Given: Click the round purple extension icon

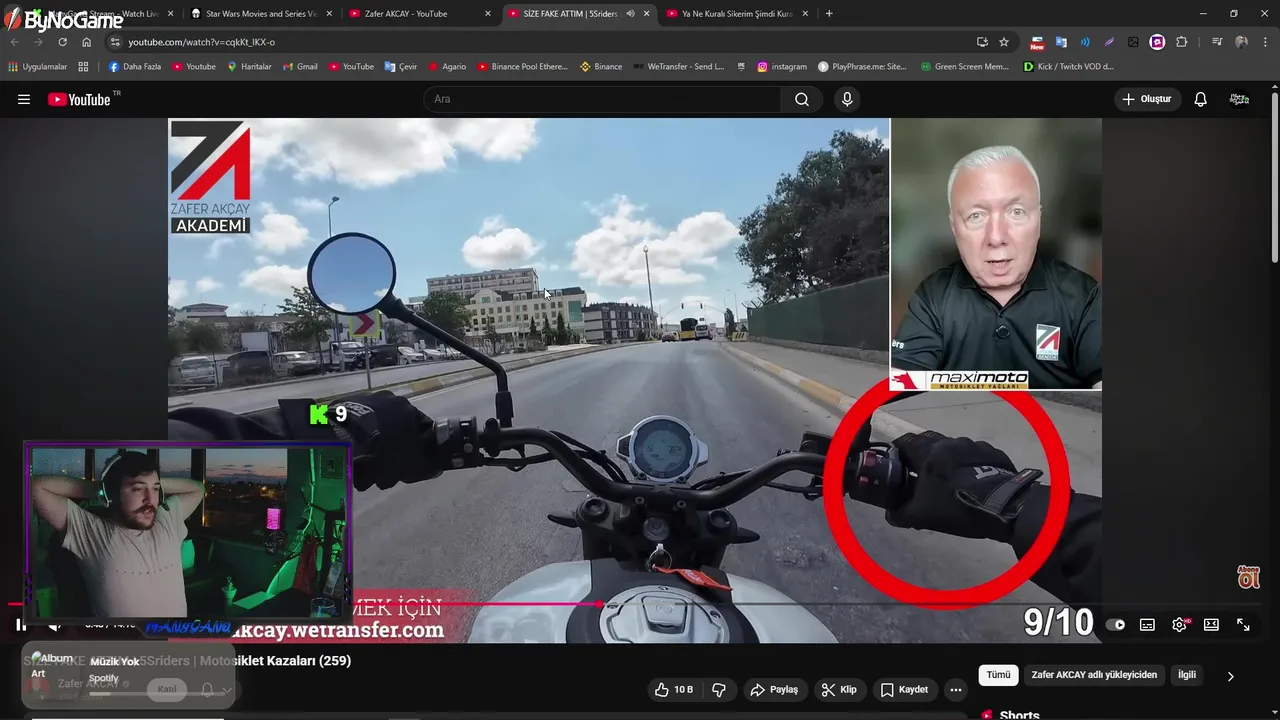Looking at the screenshot, I should click(x=1157, y=42).
